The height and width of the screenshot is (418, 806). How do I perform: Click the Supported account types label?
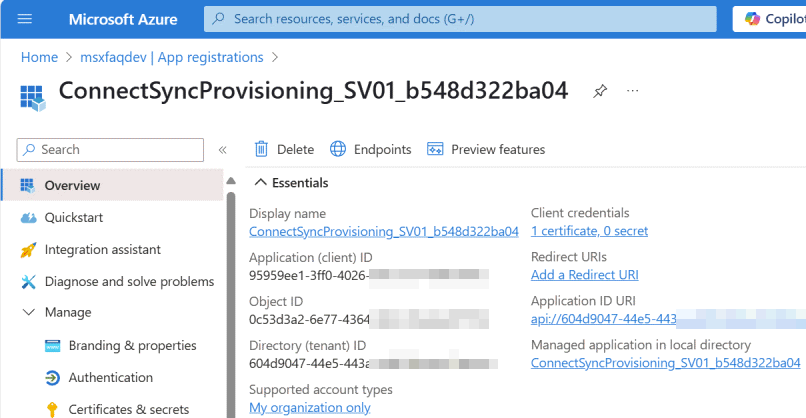pyautogui.click(x=321, y=390)
